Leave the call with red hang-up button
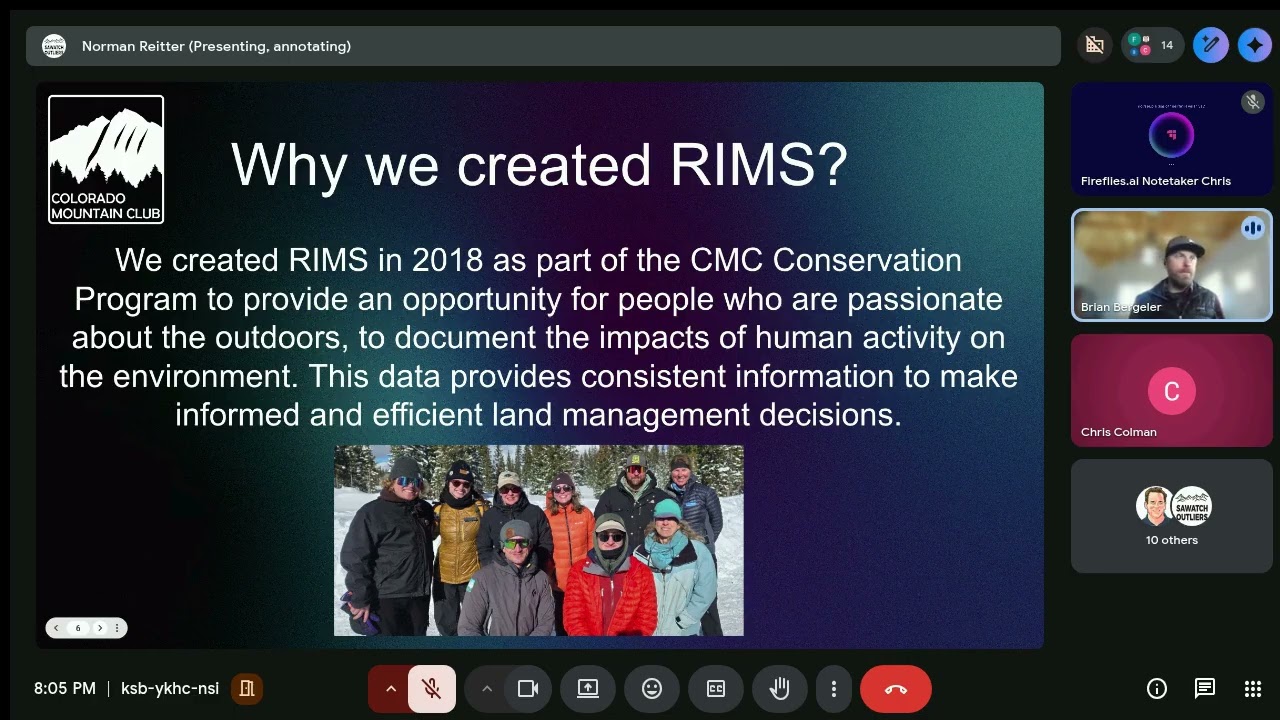Viewport: 1280px width, 720px height. (x=896, y=689)
